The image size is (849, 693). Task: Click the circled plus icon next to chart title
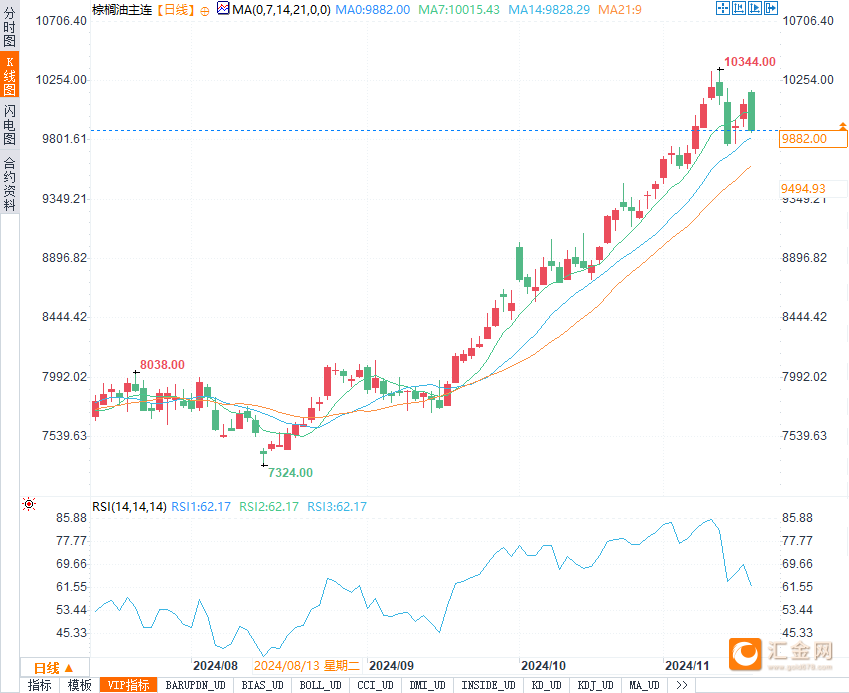click(x=206, y=9)
